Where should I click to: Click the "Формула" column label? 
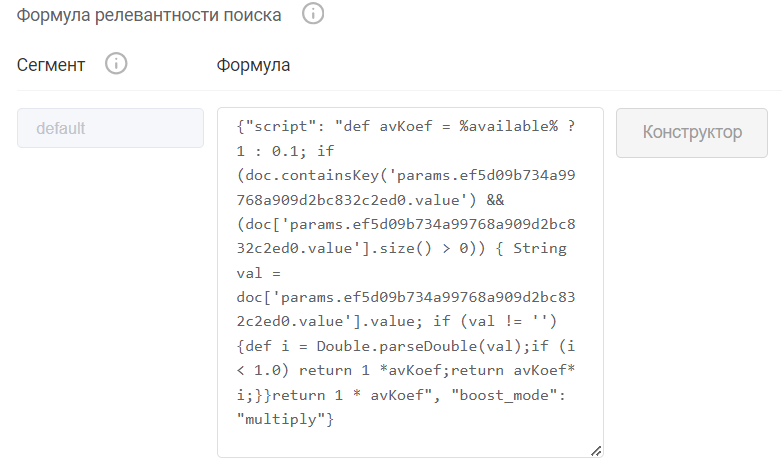point(253,65)
